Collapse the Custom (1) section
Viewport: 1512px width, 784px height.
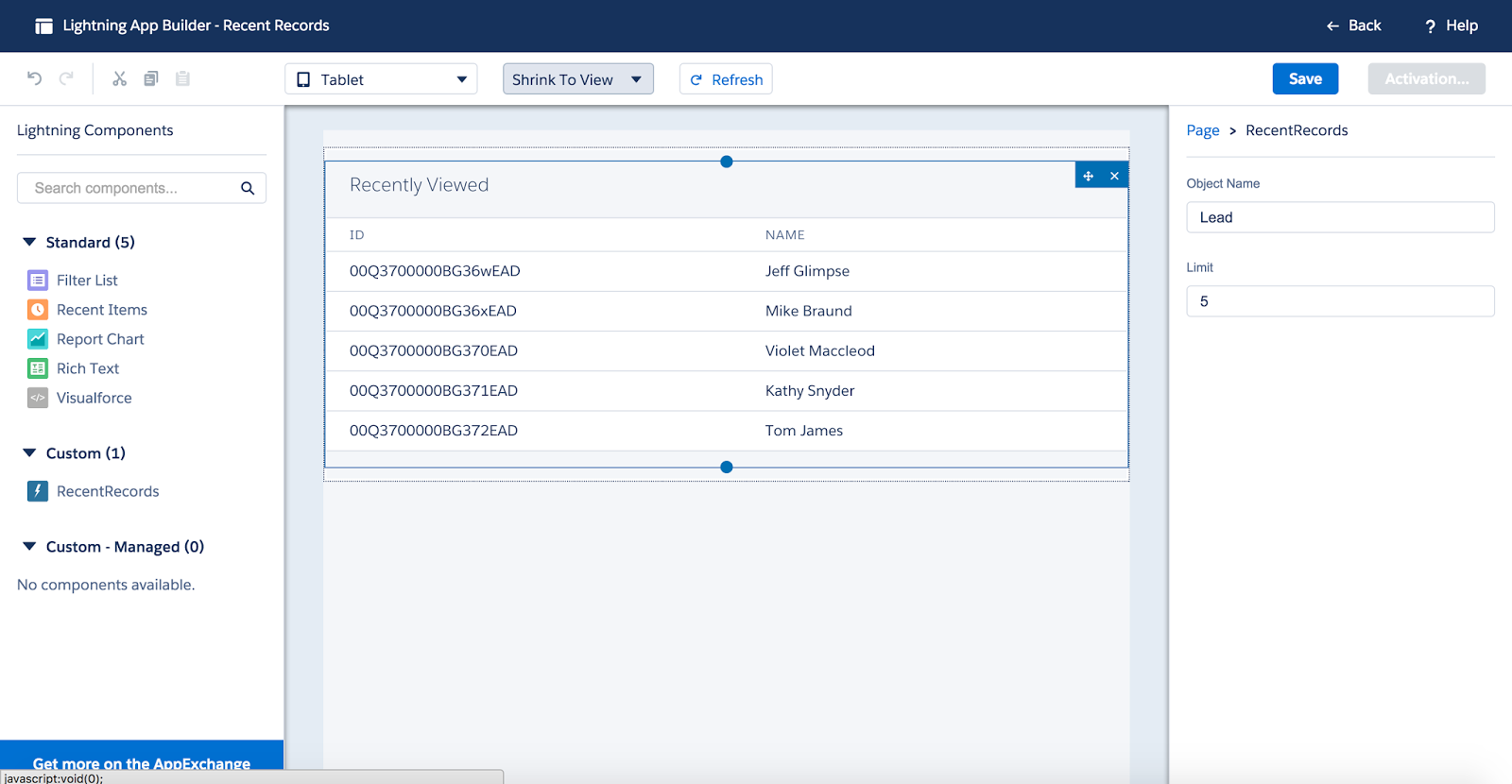[x=29, y=452]
